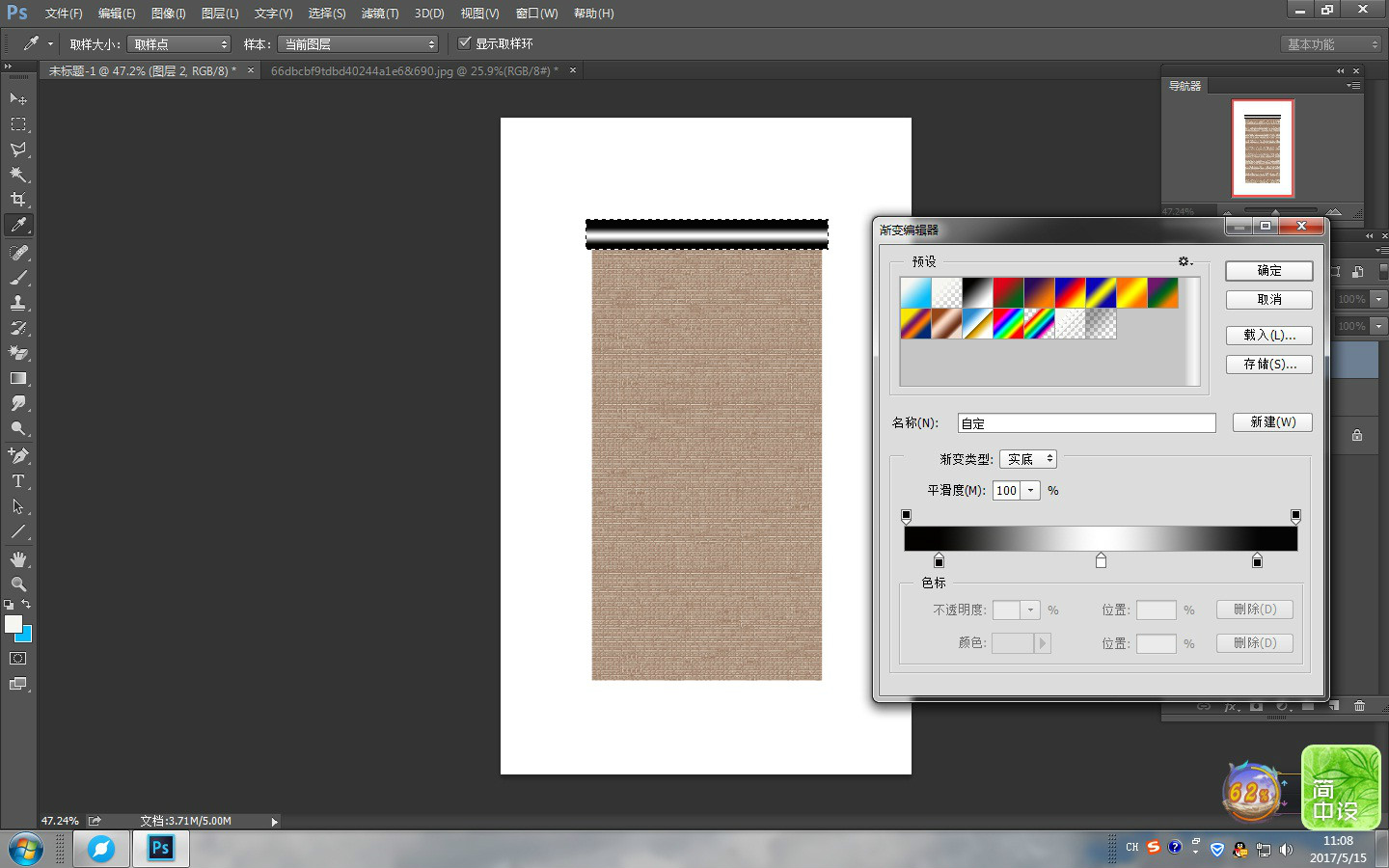Open the 图像(I) menu

pos(169,14)
